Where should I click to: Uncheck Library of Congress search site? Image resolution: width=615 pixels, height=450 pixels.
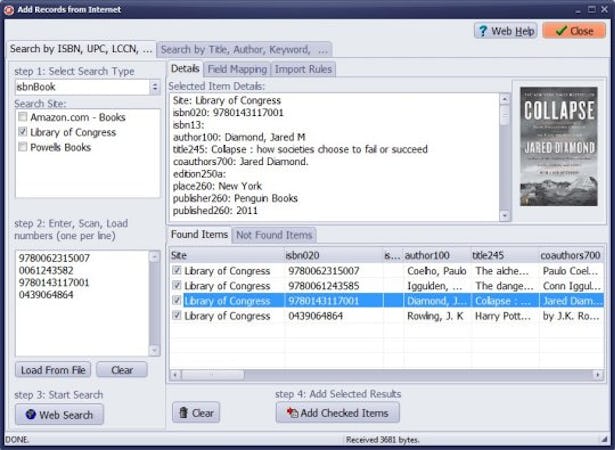[23, 131]
